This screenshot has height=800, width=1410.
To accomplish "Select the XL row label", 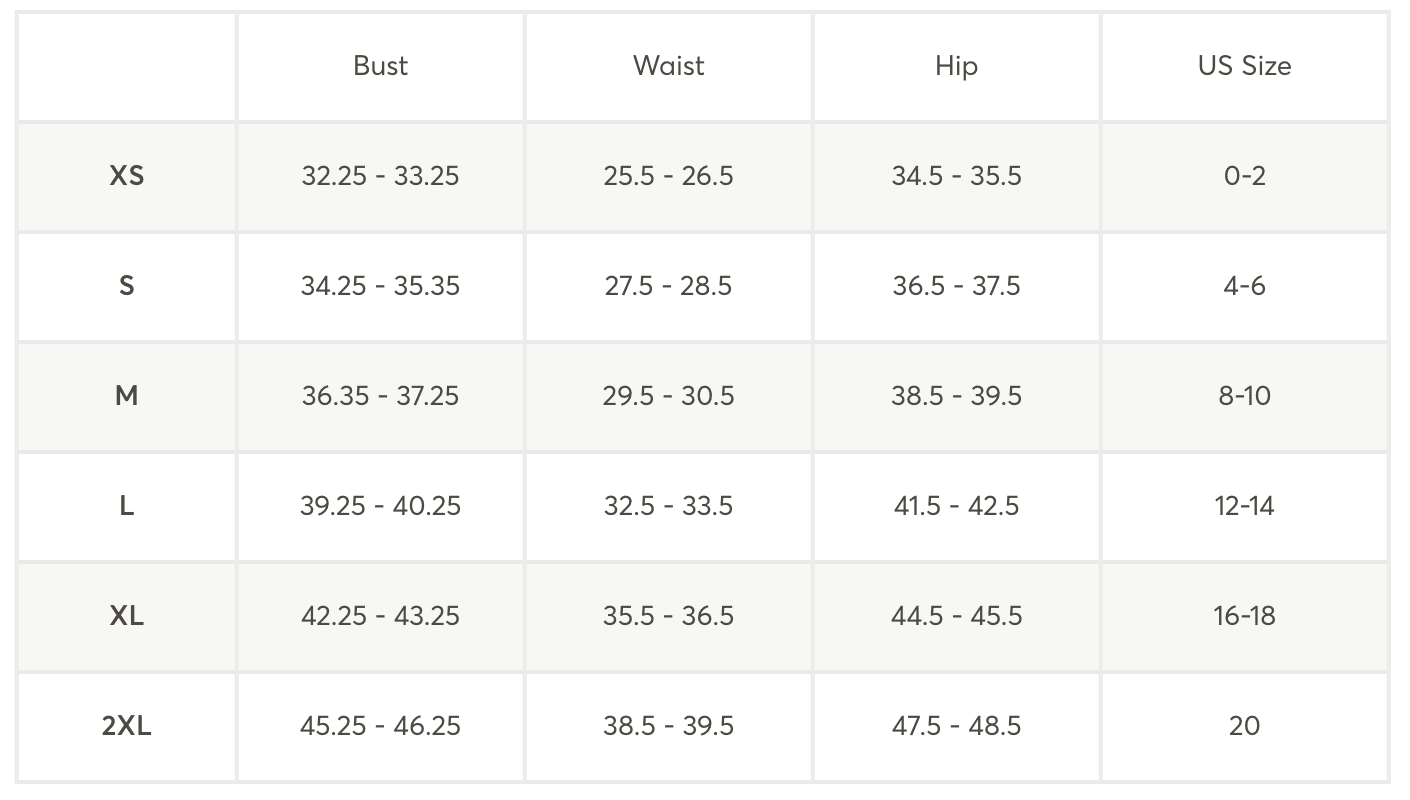I will [x=127, y=616].
